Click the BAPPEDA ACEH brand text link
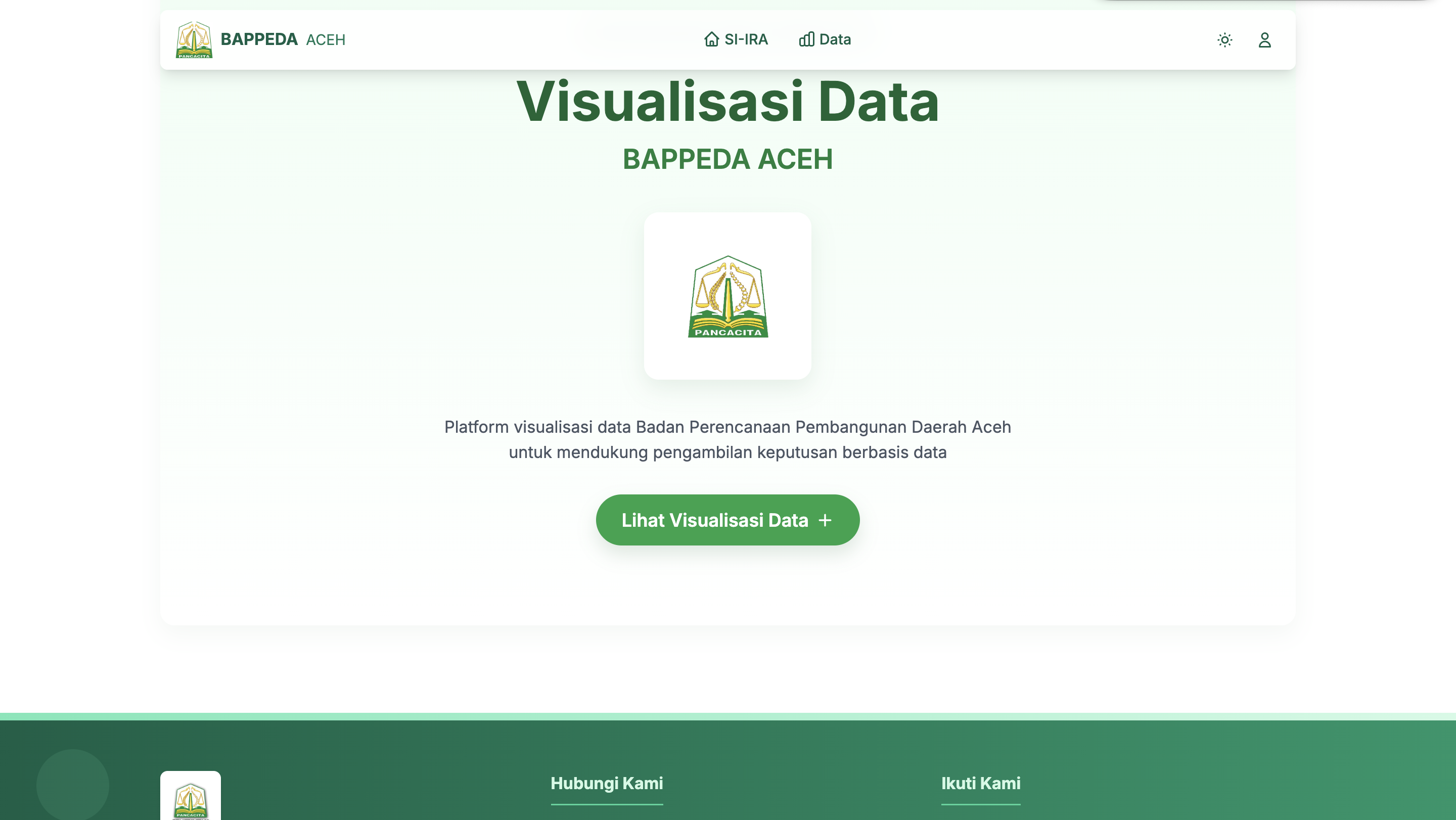This screenshot has height=820, width=1456. pyautogui.click(x=259, y=39)
